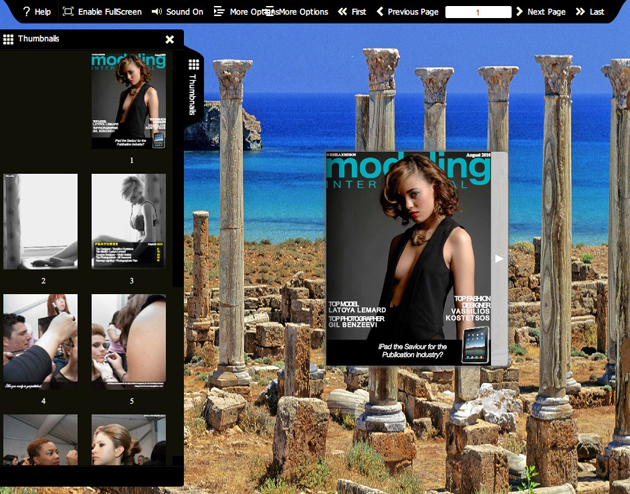Click the Enable FullScreen frame icon
Image resolution: width=630 pixels, height=494 pixels.
click(68, 12)
